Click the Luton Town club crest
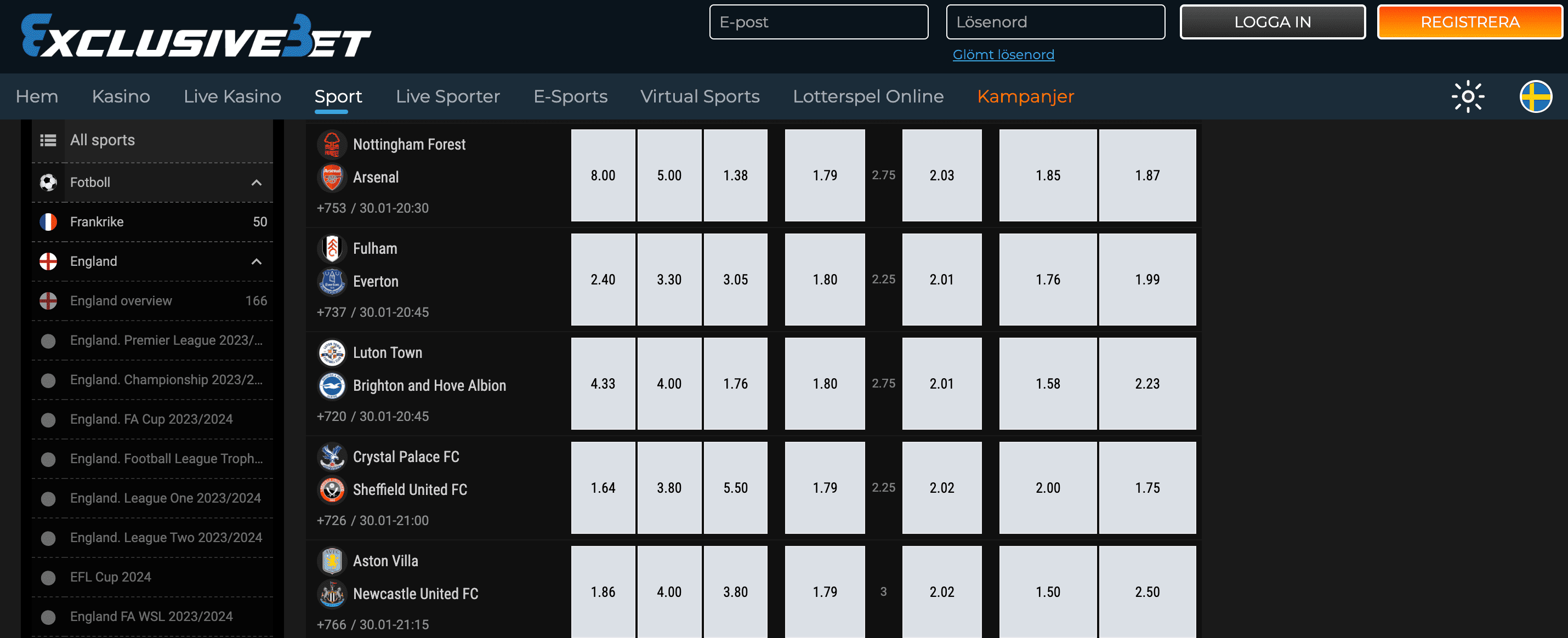The height and width of the screenshot is (638, 1568). pyautogui.click(x=332, y=352)
